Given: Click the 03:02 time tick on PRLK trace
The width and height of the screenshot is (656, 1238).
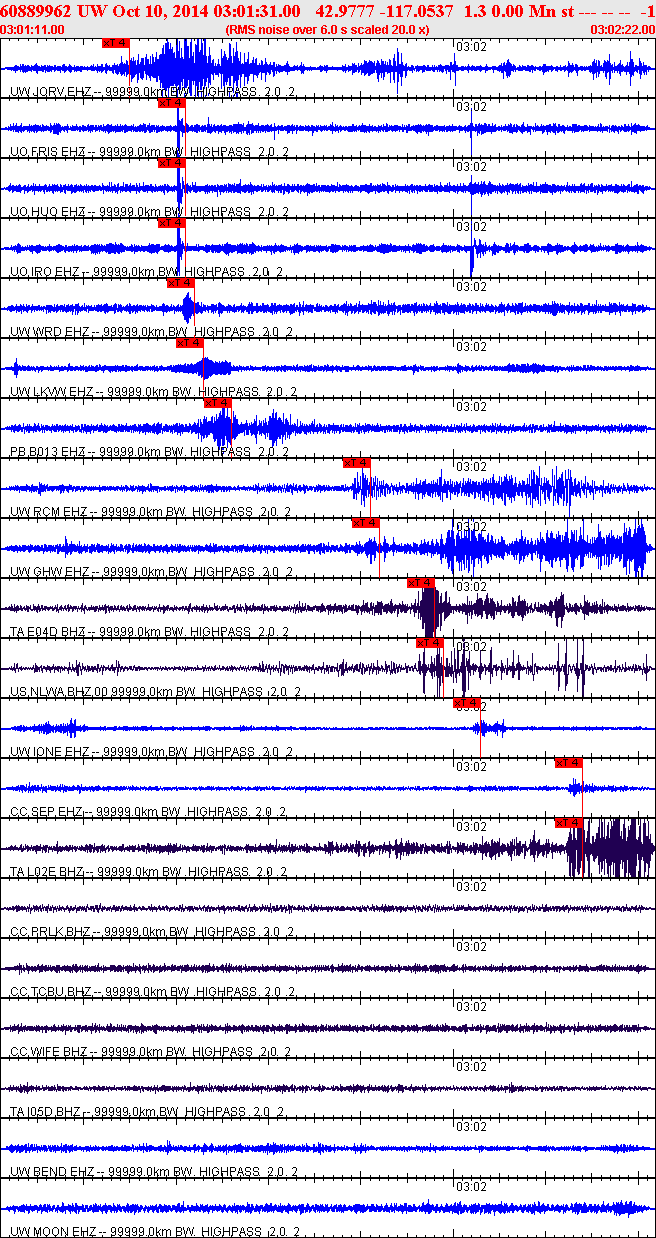Looking at the screenshot, I should point(471,887).
